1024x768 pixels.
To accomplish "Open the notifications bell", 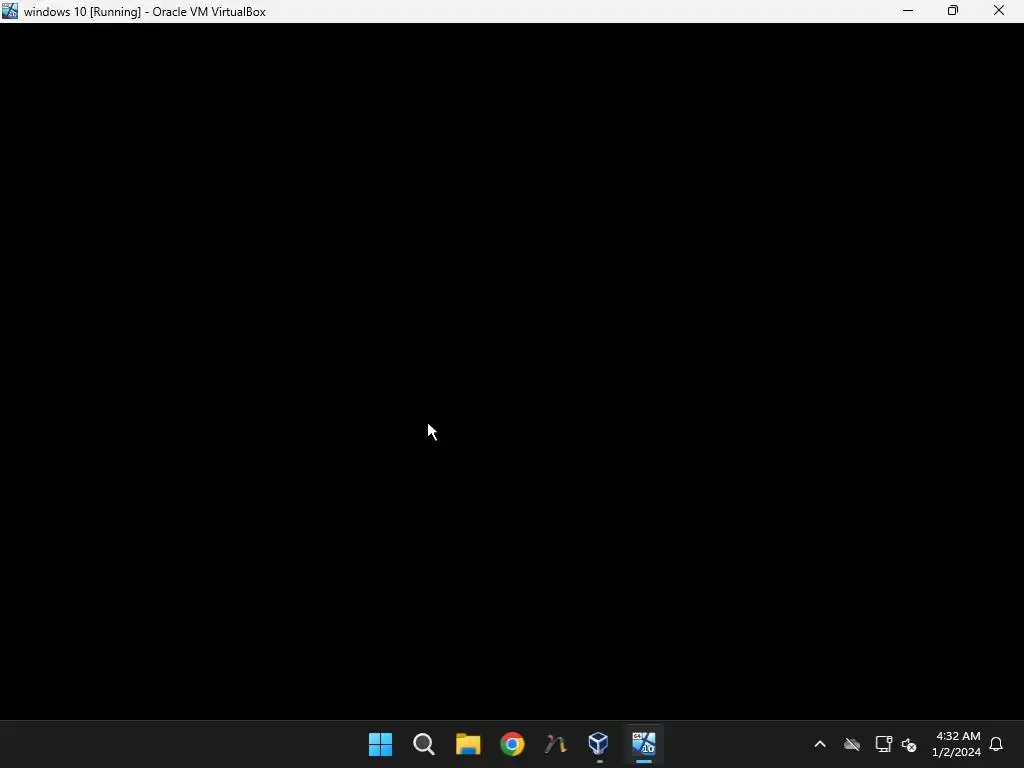I will 996,744.
